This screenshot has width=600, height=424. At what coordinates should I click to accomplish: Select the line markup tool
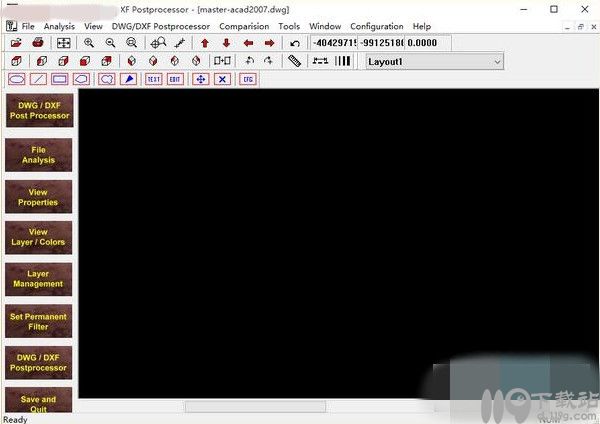tap(38, 79)
